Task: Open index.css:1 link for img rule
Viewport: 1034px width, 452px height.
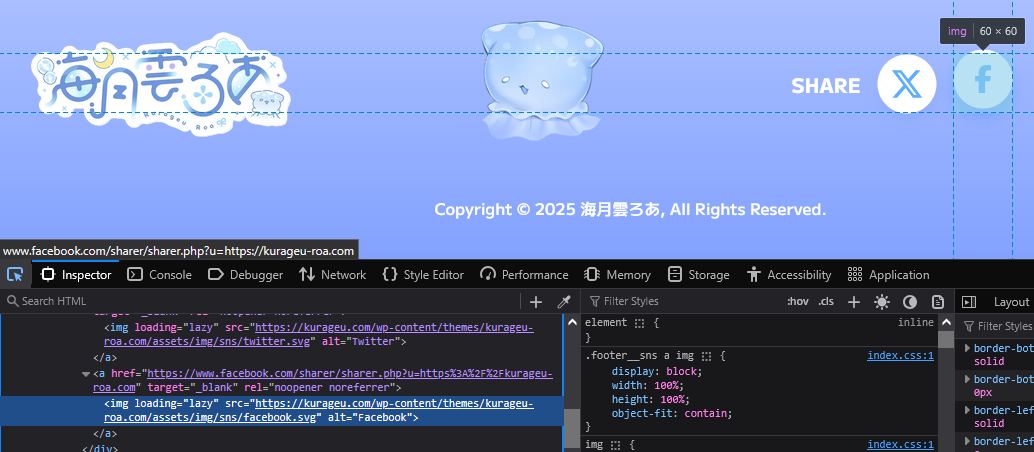Action: click(899, 445)
